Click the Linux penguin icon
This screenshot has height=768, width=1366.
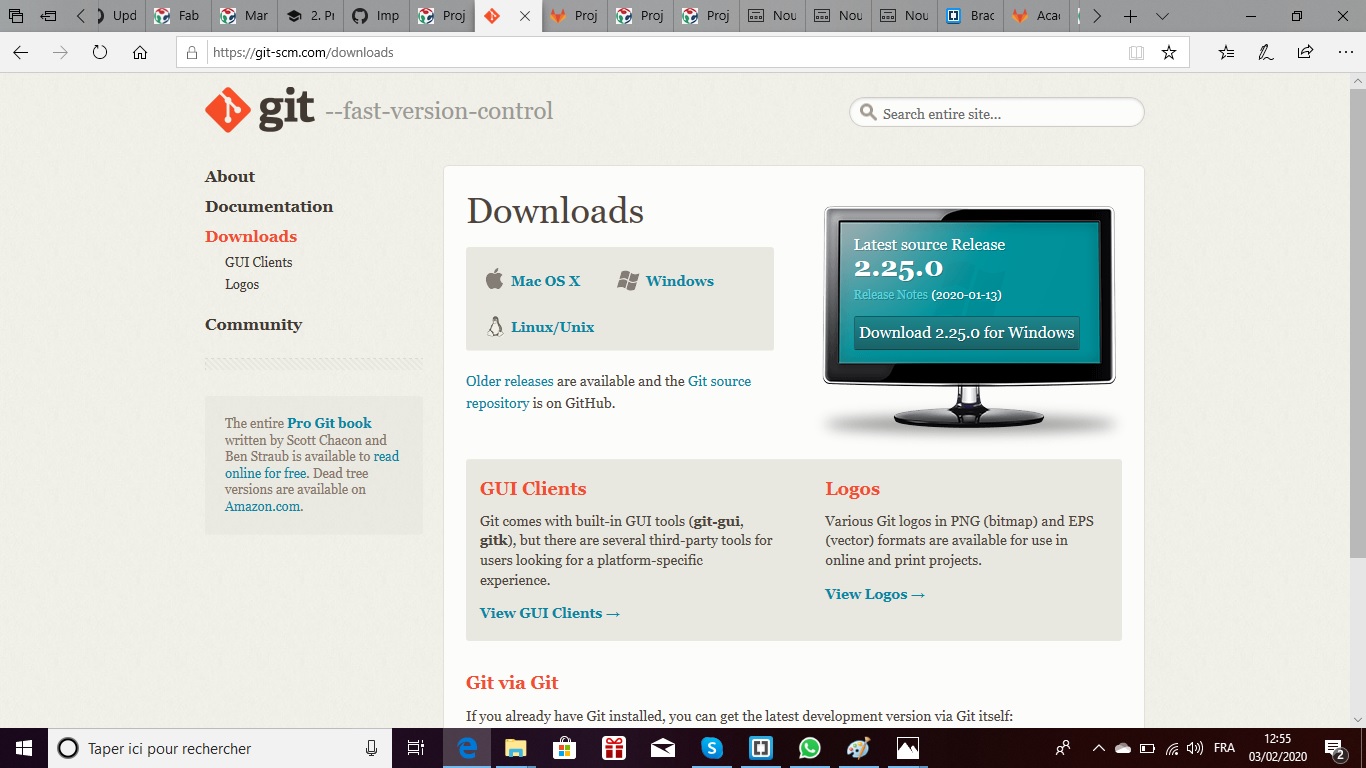pos(494,326)
